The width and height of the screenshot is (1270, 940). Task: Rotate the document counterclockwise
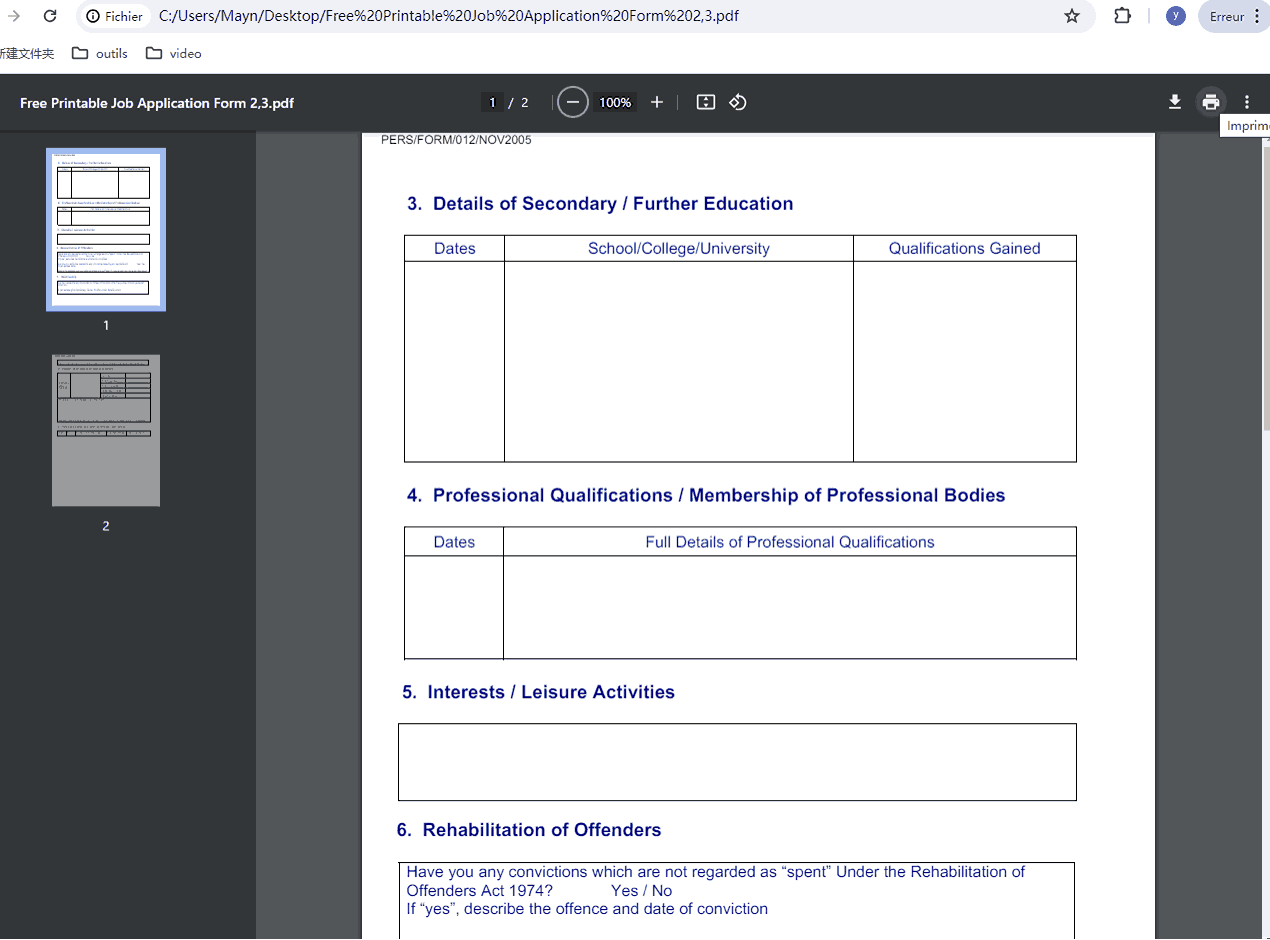738,102
